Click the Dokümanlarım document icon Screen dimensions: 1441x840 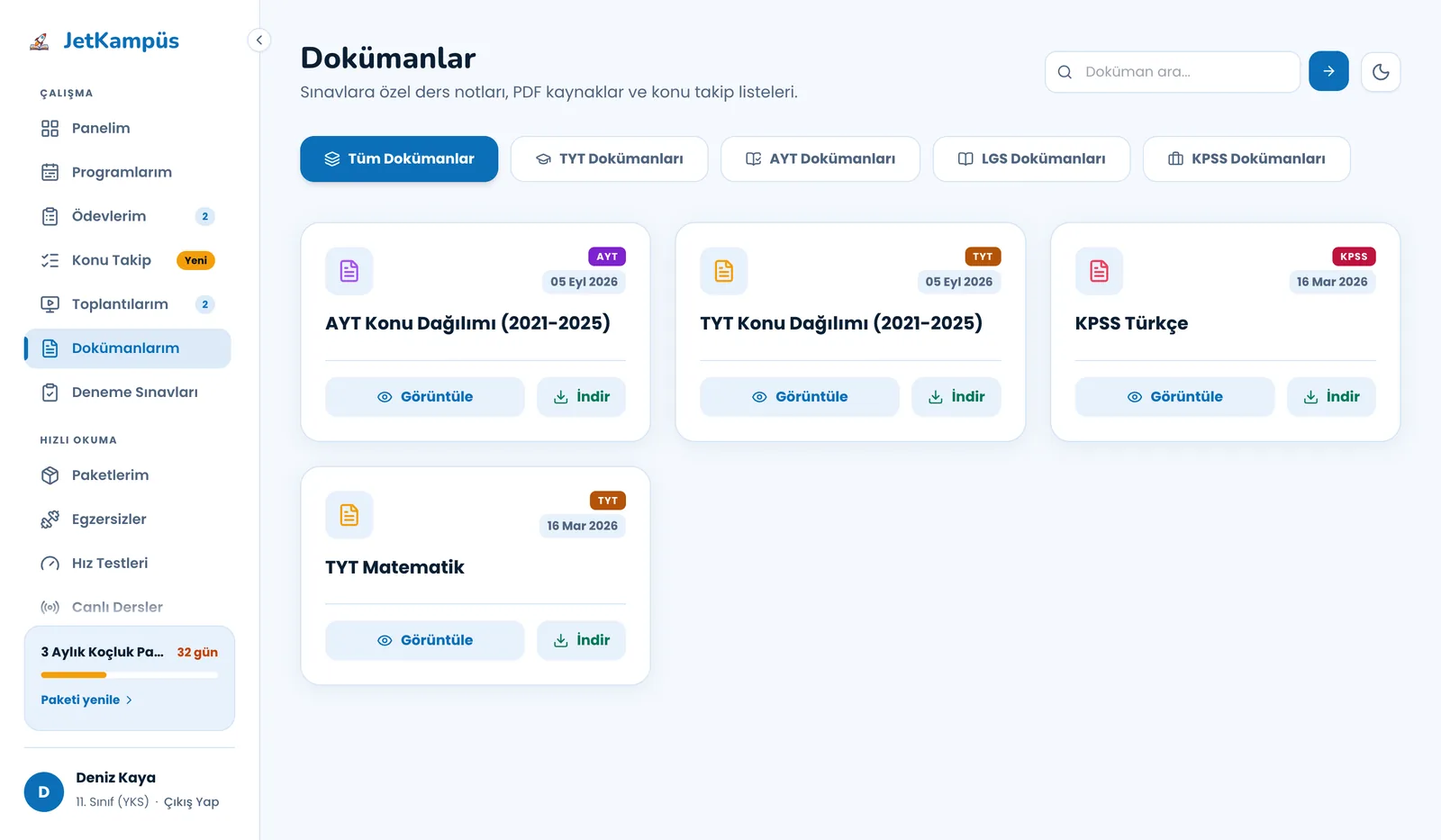[50, 348]
